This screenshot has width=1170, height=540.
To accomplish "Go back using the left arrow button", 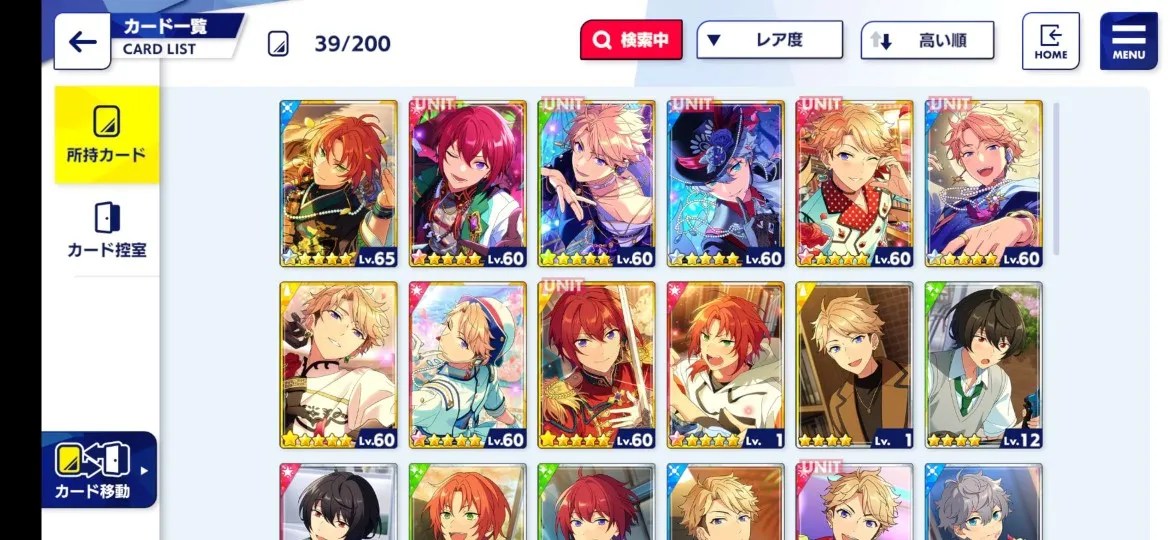I will tap(82, 42).
